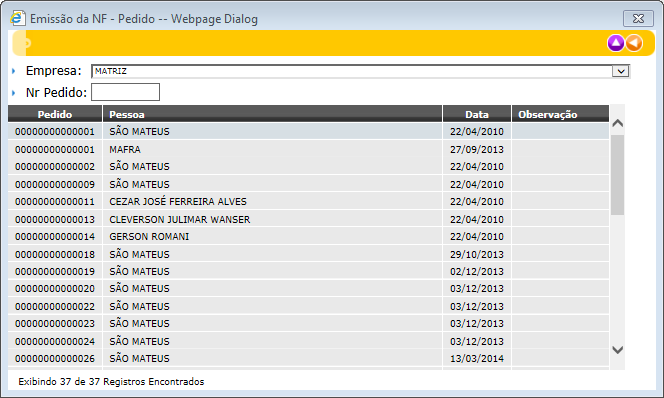This screenshot has height=398, width=664.
Task: Select the GERSON ROMANI row
Action: coord(308,237)
